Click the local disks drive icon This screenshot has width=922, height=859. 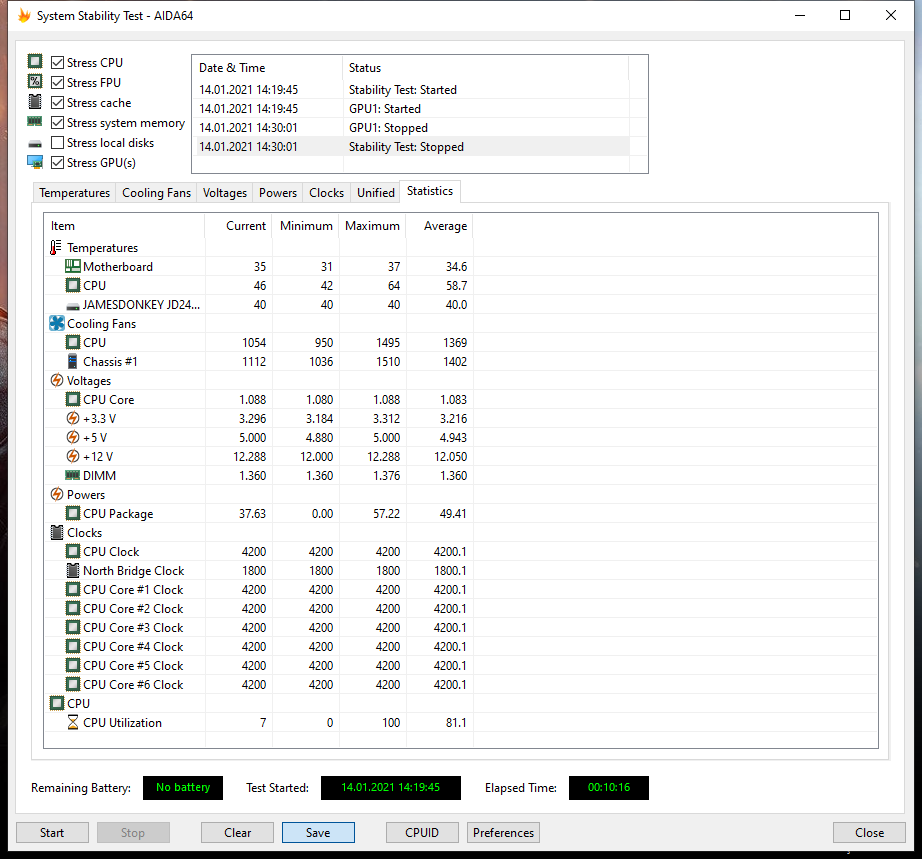pyautogui.click(x=35, y=143)
